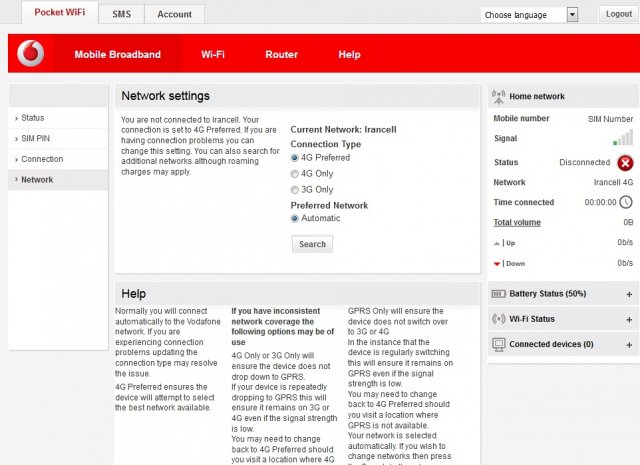Expand the Connected devices panel
640x465 pixels.
[x=629, y=344]
